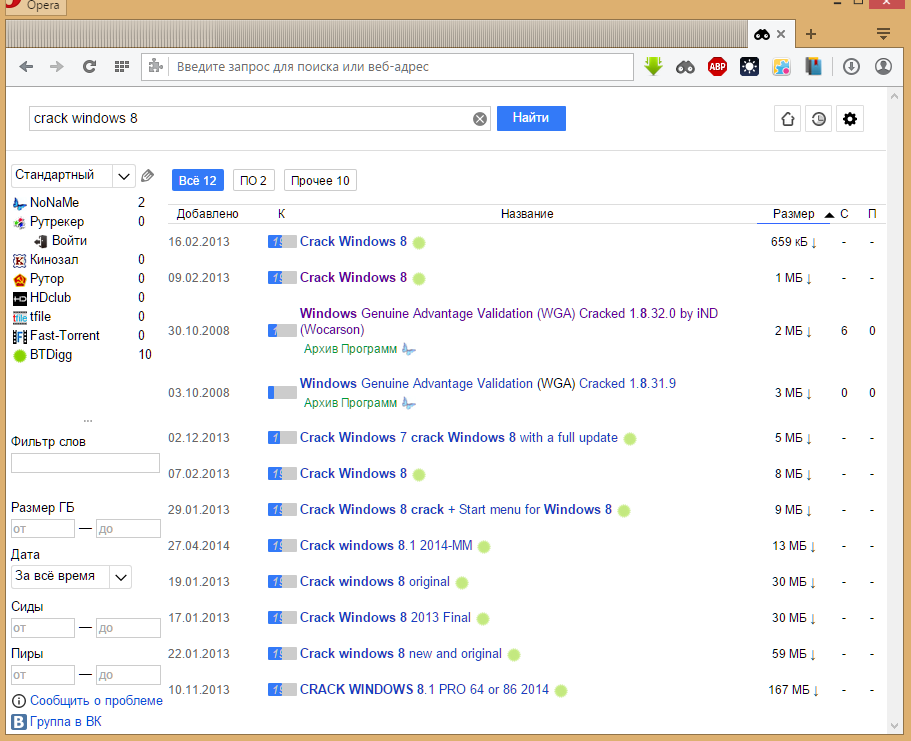The width and height of the screenshot is (911, 741).
Task: Open the Crack Windows 8 2013 Final result
Action: coord(385,618)
